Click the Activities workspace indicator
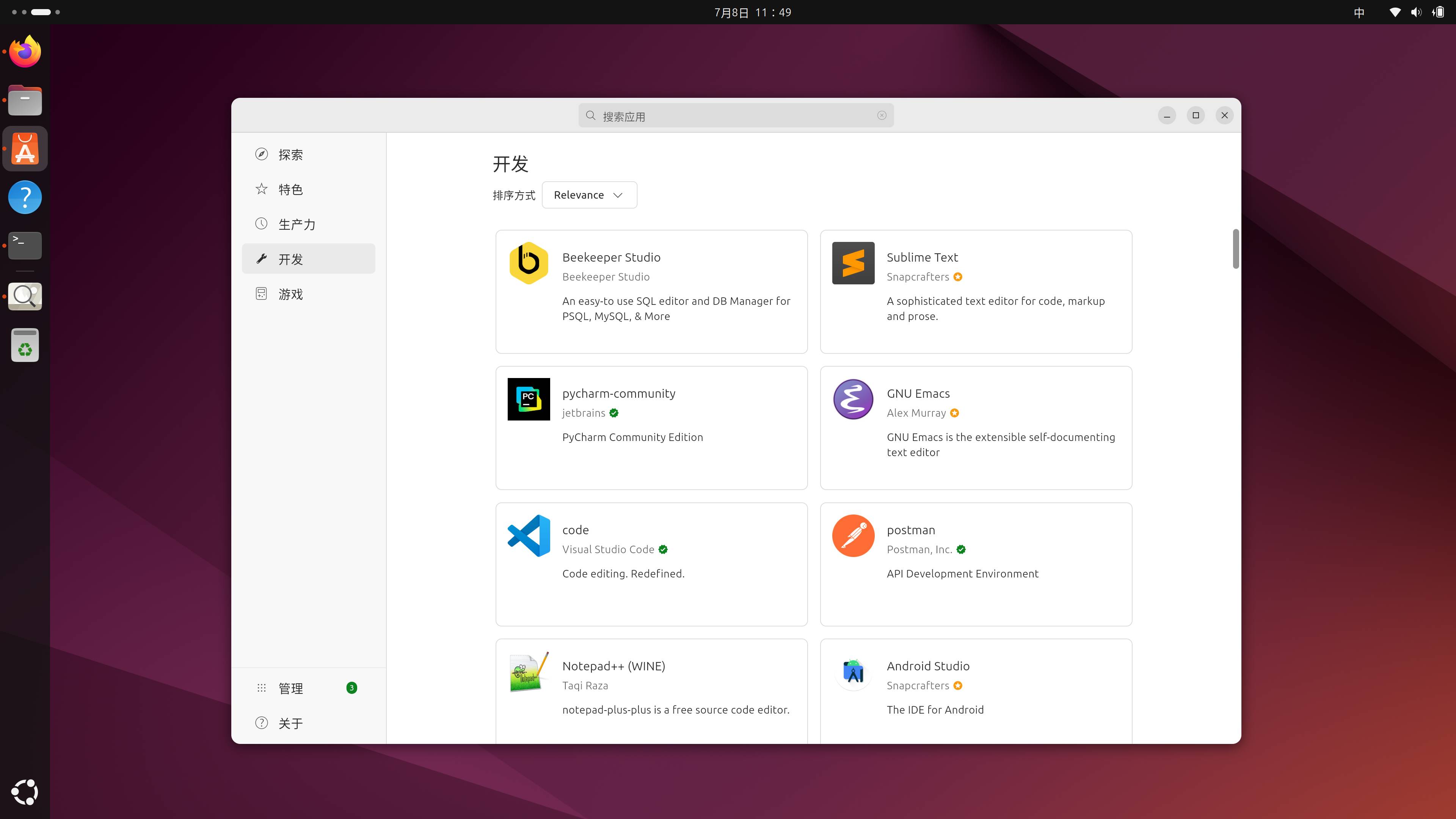Screen dimensions: 1456x819 pyautogui.click(x=36, y=12)
